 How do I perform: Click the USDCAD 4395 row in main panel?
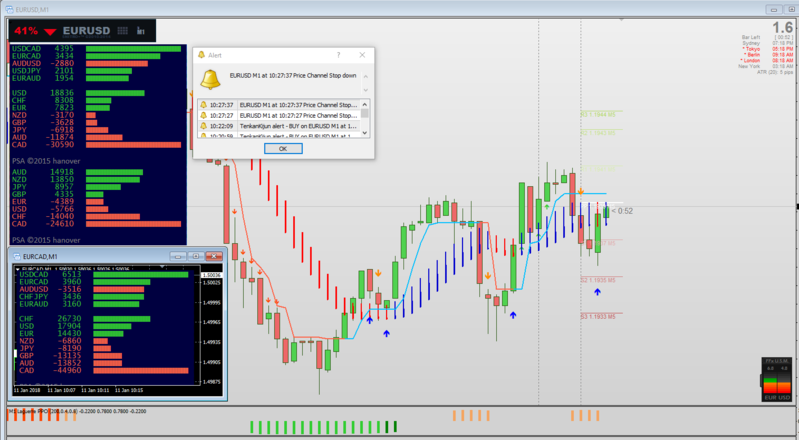(96, 48)
